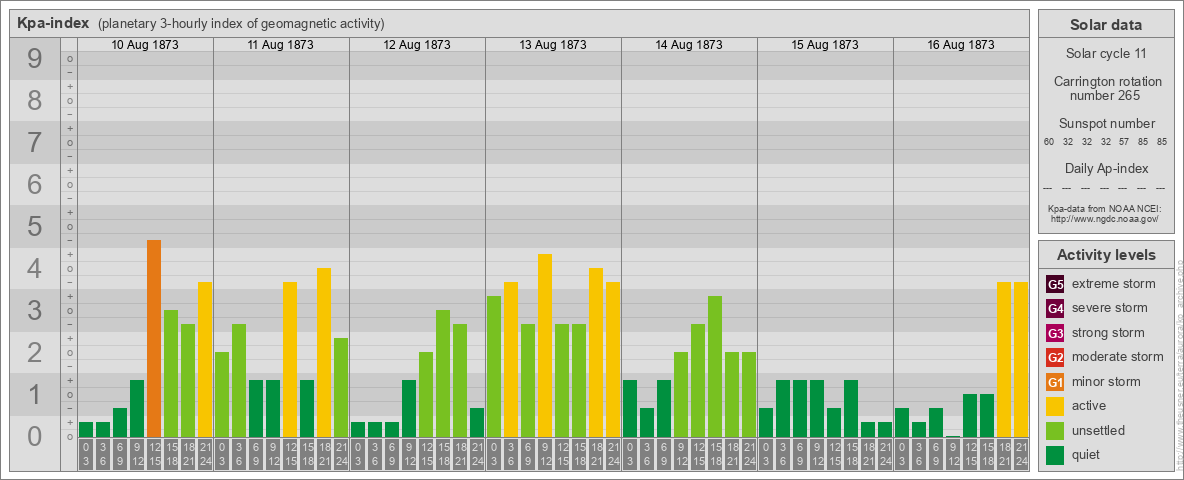This screenshot has width=1184, height=480.
Task: Click Kp scale number 7
Action: 35,143
